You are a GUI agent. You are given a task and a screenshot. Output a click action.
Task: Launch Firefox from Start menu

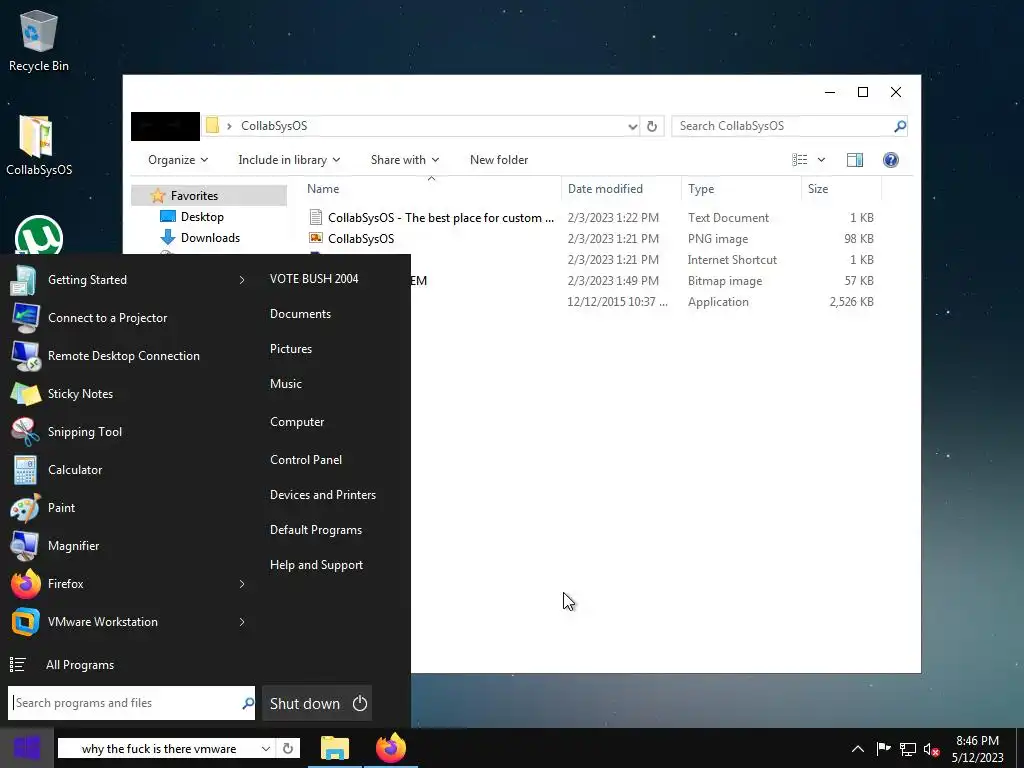pyautogui.click(x=127, y=584)
